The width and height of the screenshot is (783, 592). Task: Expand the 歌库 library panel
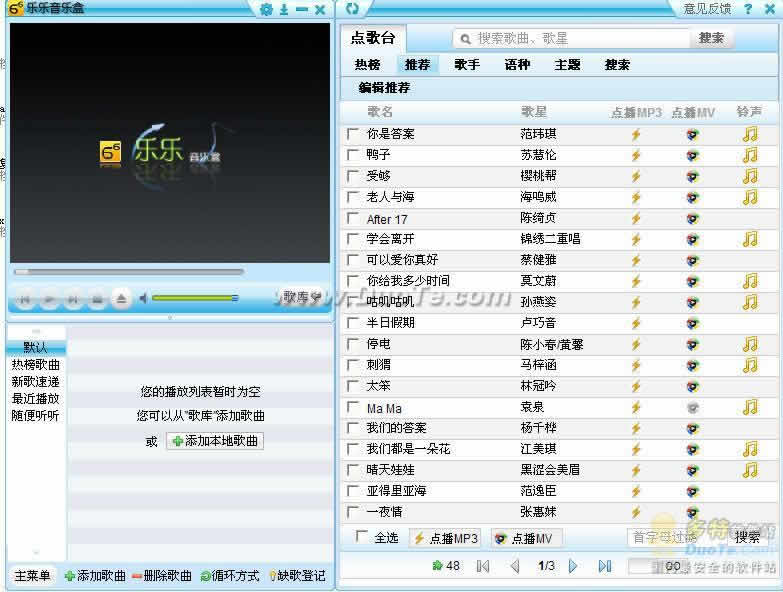click(x=300, y=297)
